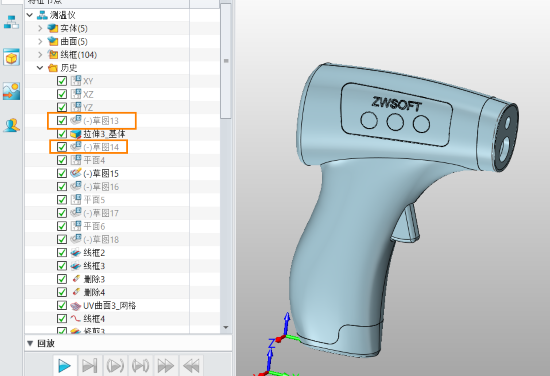The height and width of the screenshot is (376, 550).
Task: Select the 删除3 label
Action: tap(94, 279)
